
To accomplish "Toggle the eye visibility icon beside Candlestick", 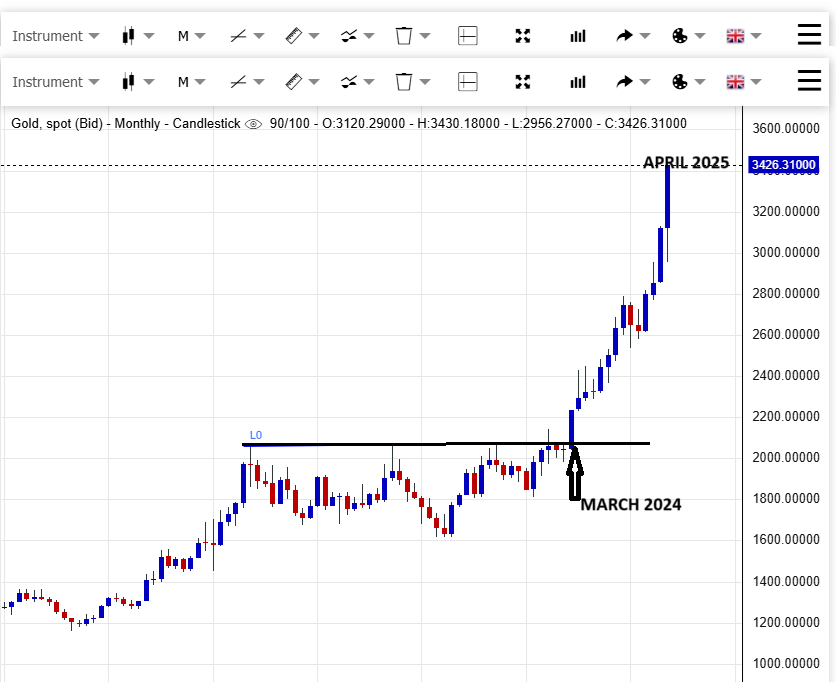I will click(253, 124).
